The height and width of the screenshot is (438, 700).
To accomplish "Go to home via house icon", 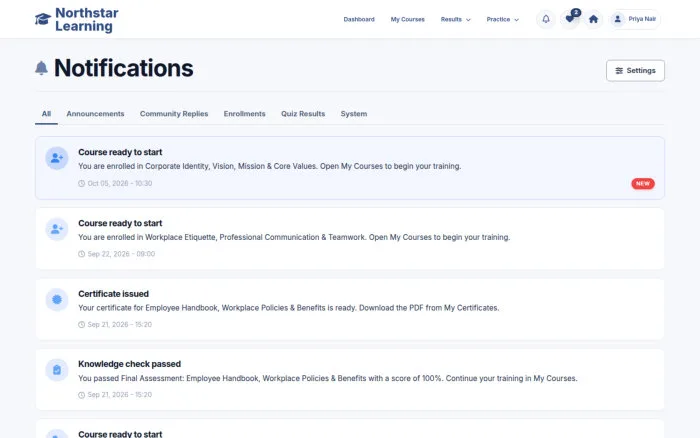I will [593, 19].
